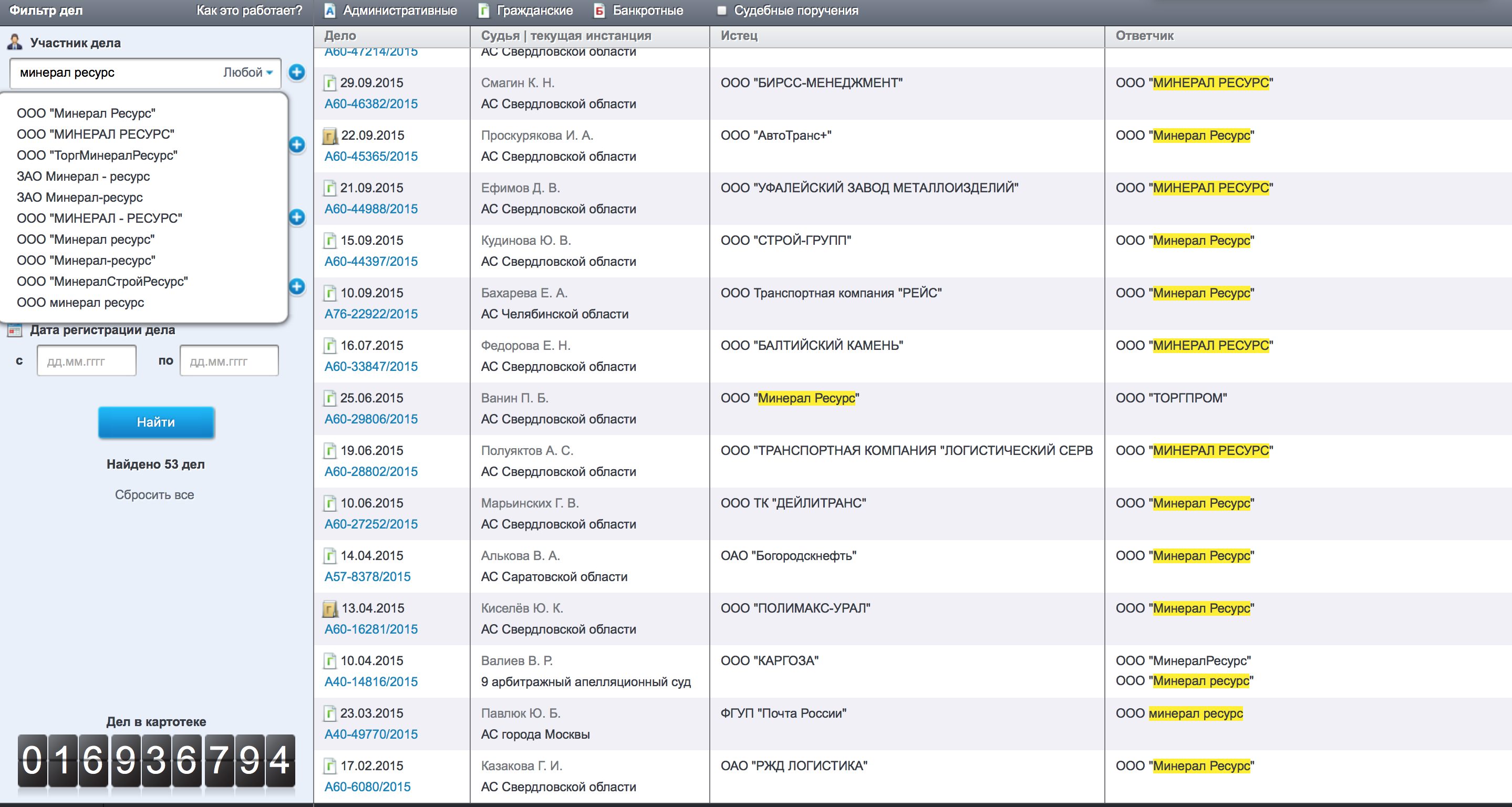The height and width of the screenshot is (807, 1512).
Task: Click the document icon of case dated 17.02.2015
Action: coord(330,766)
